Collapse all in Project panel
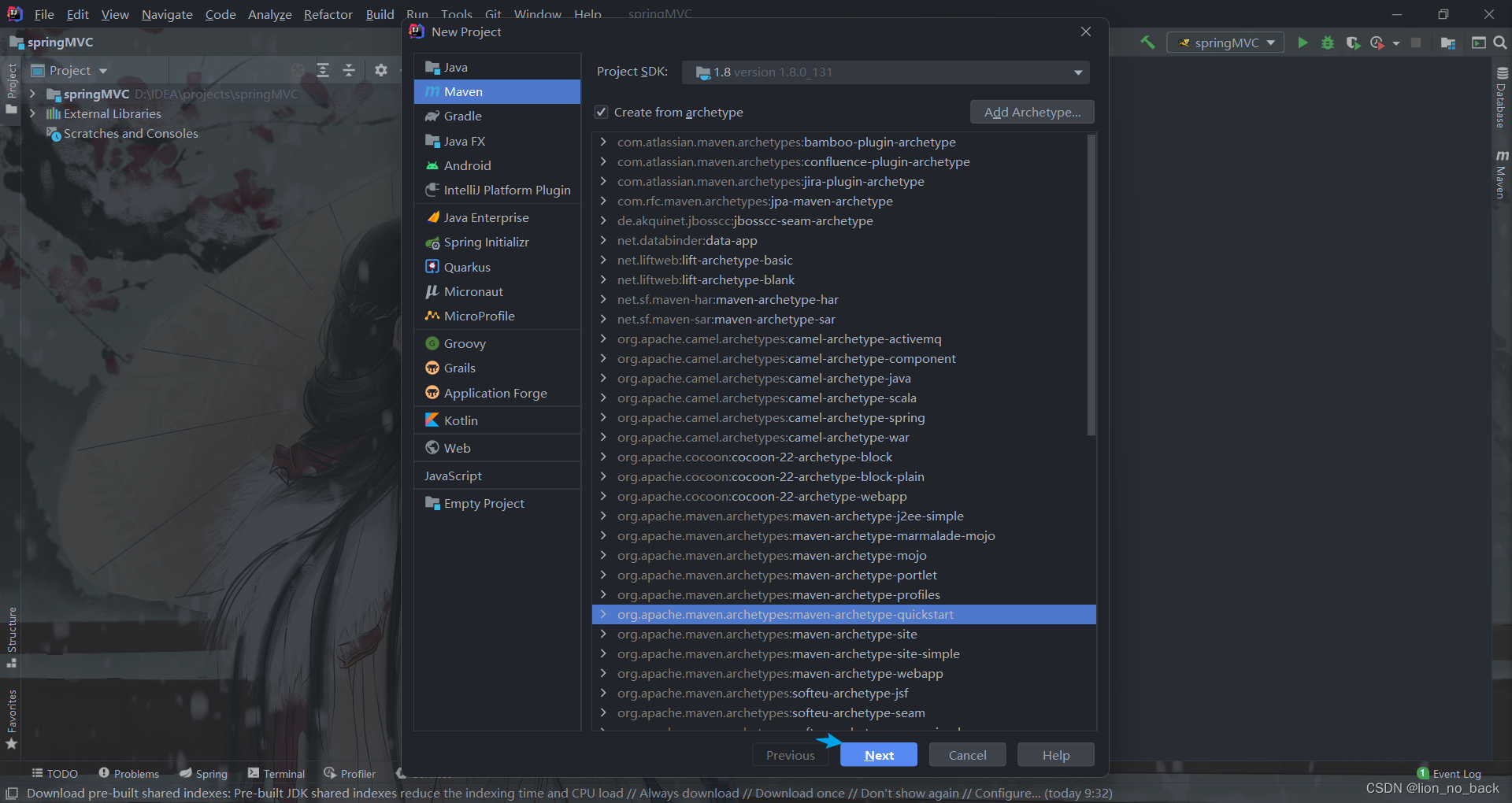The height and width of the screenshot is (803, 1512). coord(349,70)
